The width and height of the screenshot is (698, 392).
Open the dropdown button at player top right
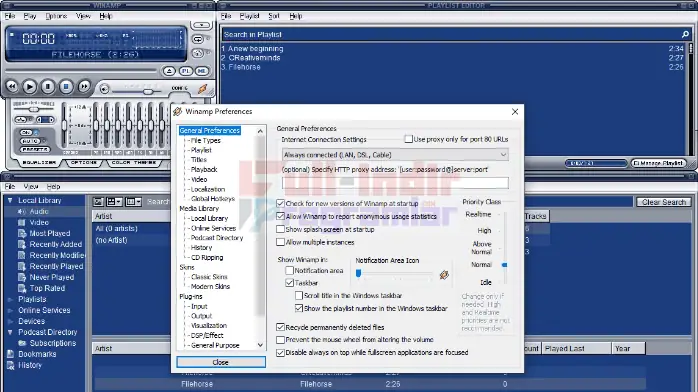tap(201, 25)
